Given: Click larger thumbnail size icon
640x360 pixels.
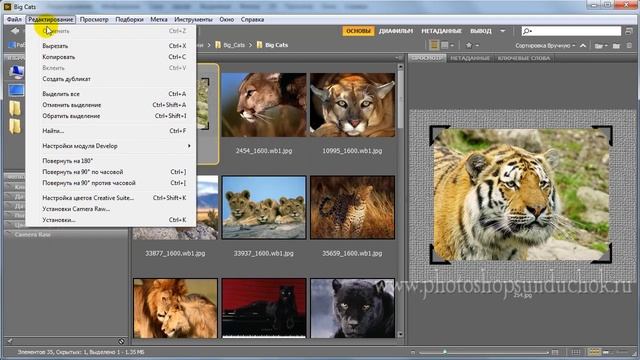Looking at the screenshot, I should [x=555, y=352].
